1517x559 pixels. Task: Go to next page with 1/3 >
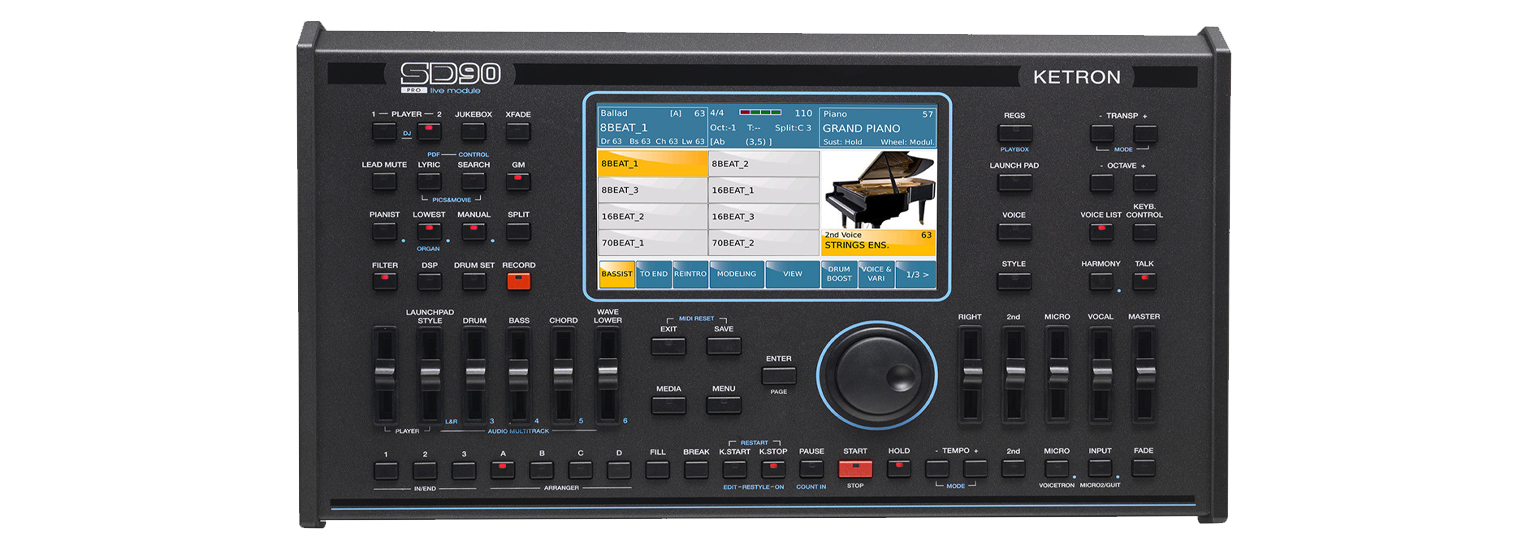pos(915,274)
